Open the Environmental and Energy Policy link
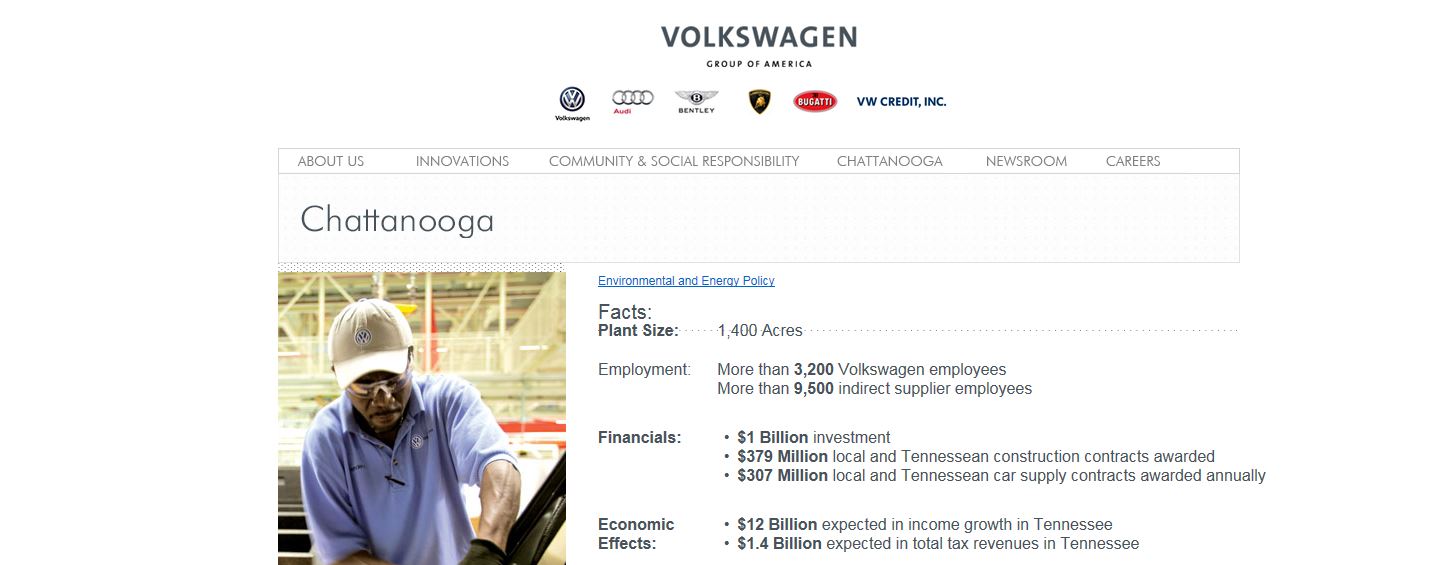This screenshot has width=1455, height=565. pos(686,281)
